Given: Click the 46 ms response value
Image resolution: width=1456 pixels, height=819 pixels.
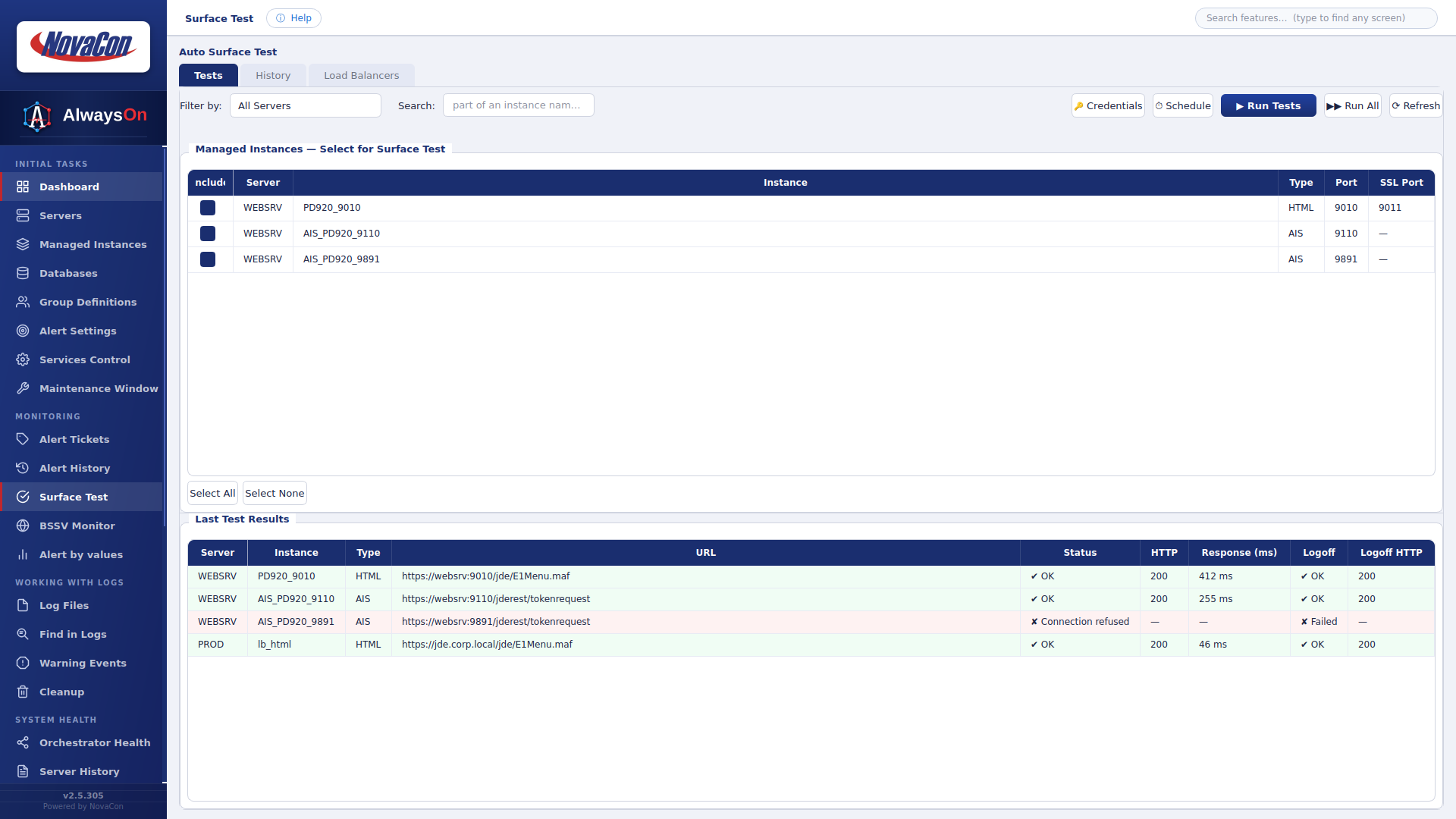Looking at the screenshot, I should [1213, 645].
